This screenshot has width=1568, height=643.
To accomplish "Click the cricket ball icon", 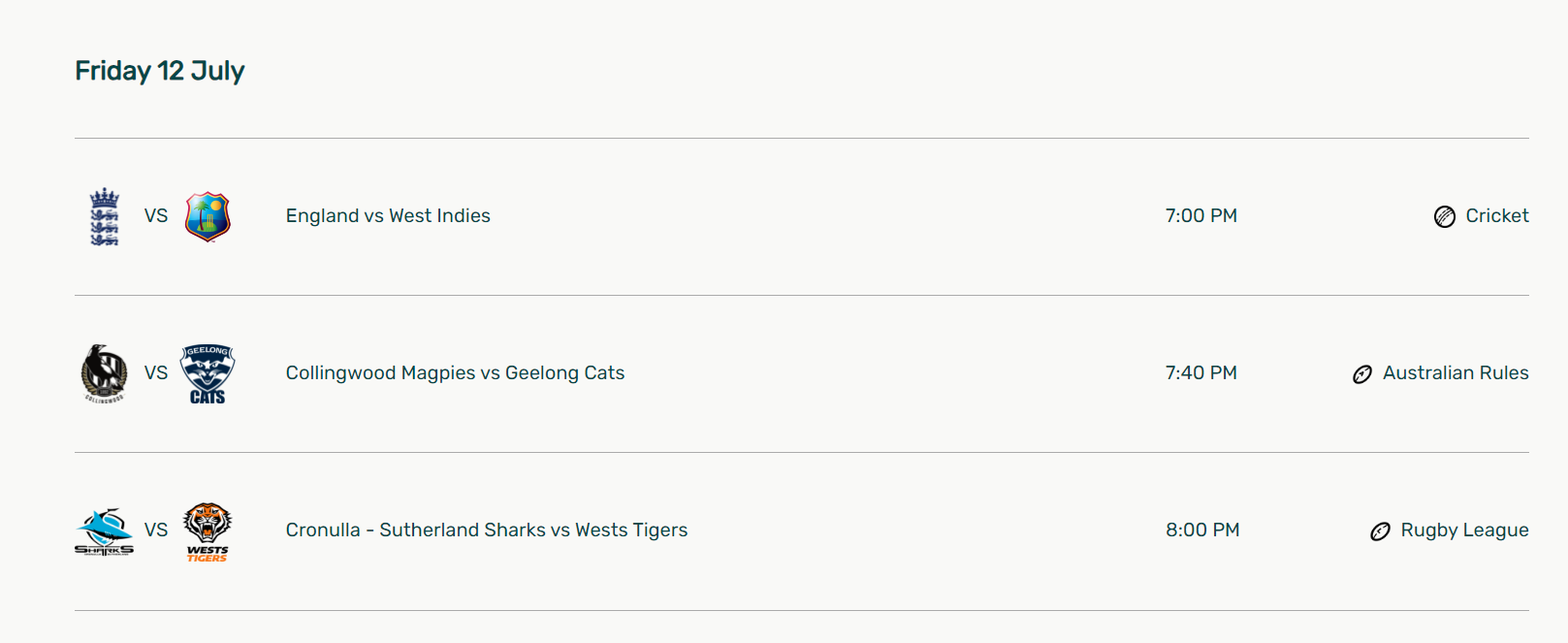I will pos(1445,216).
